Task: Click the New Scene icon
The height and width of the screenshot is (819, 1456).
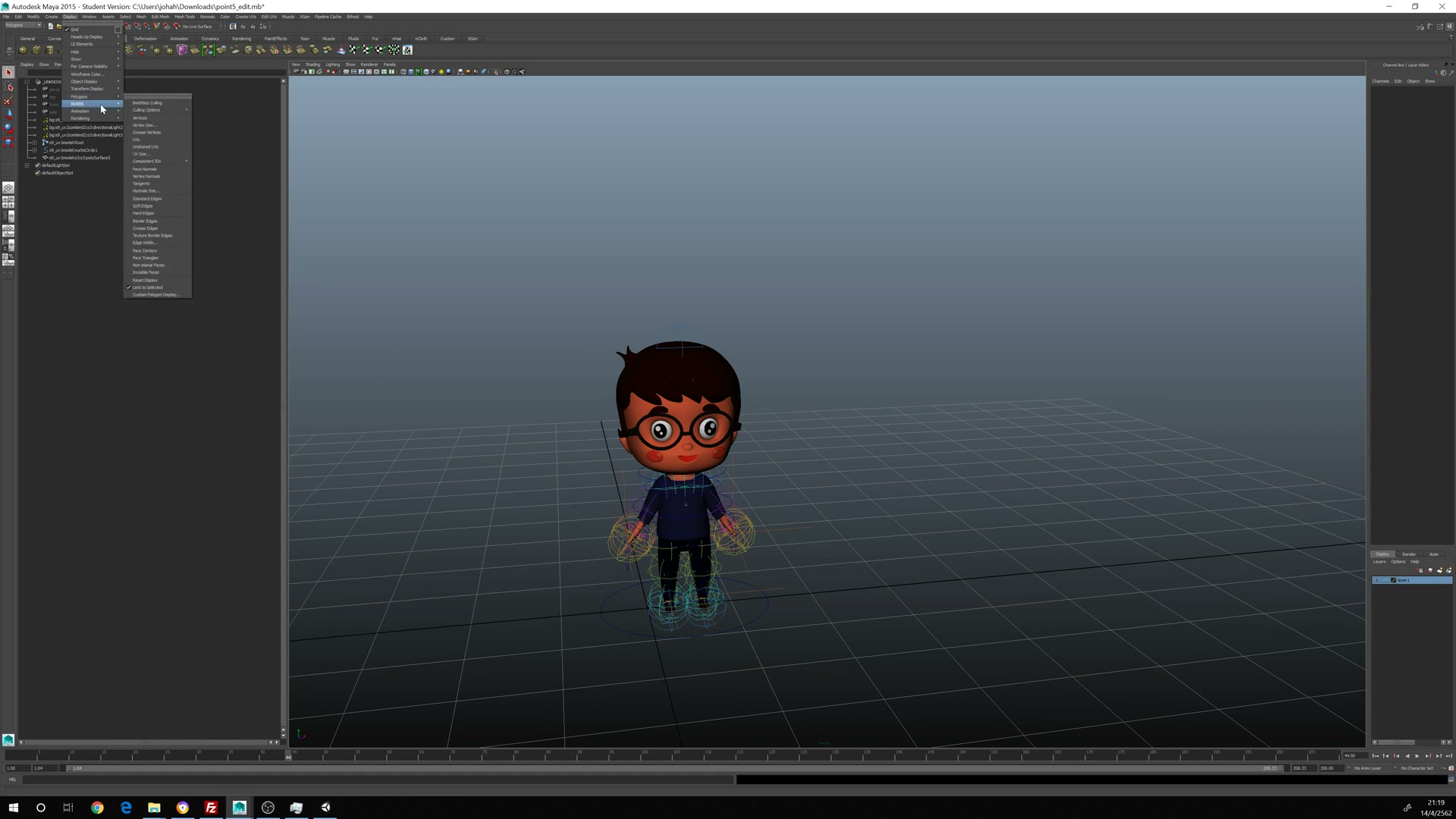Action: (x=50, y=27)
